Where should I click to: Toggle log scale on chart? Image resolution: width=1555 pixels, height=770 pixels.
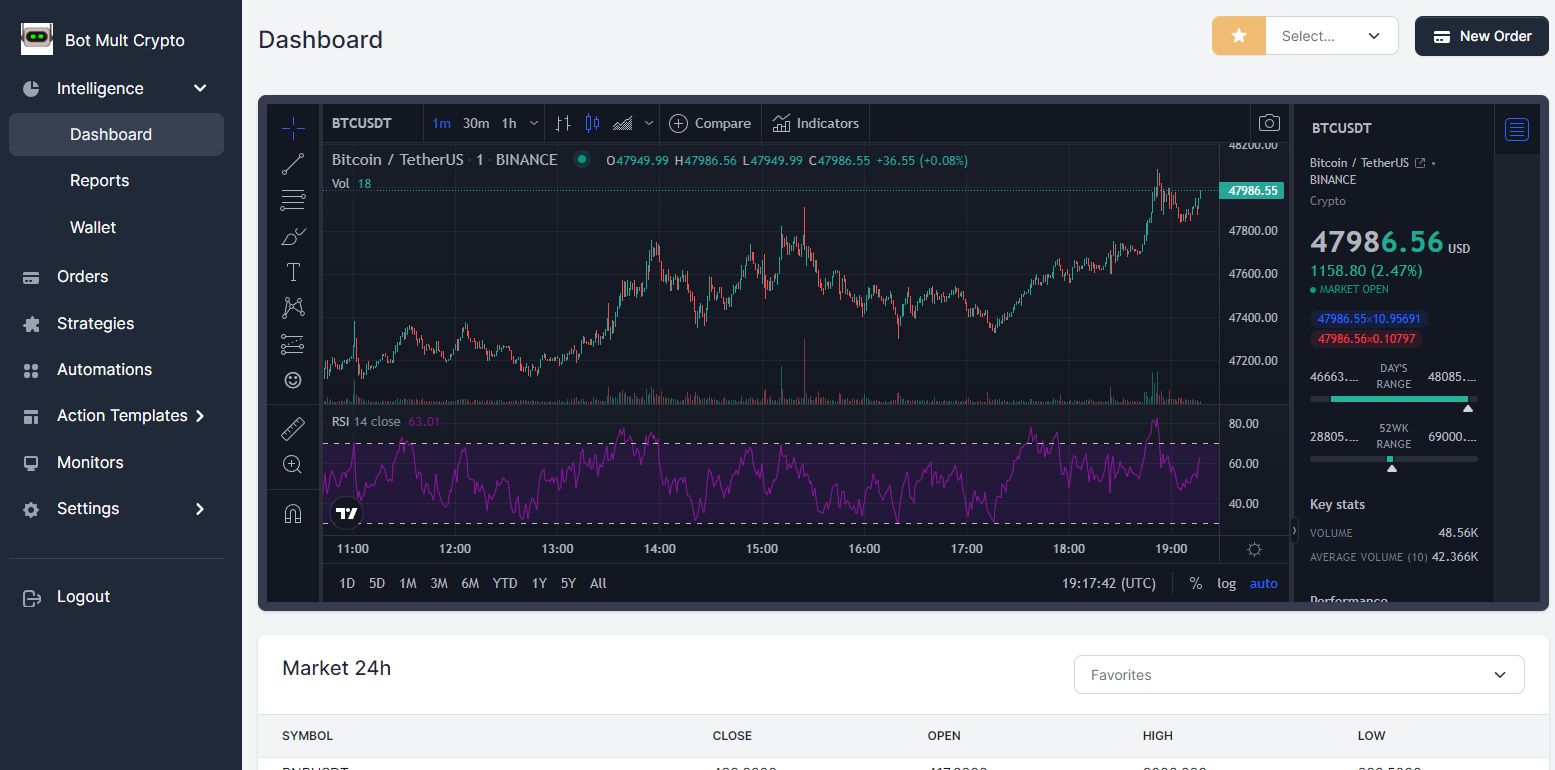(1226, 583)
